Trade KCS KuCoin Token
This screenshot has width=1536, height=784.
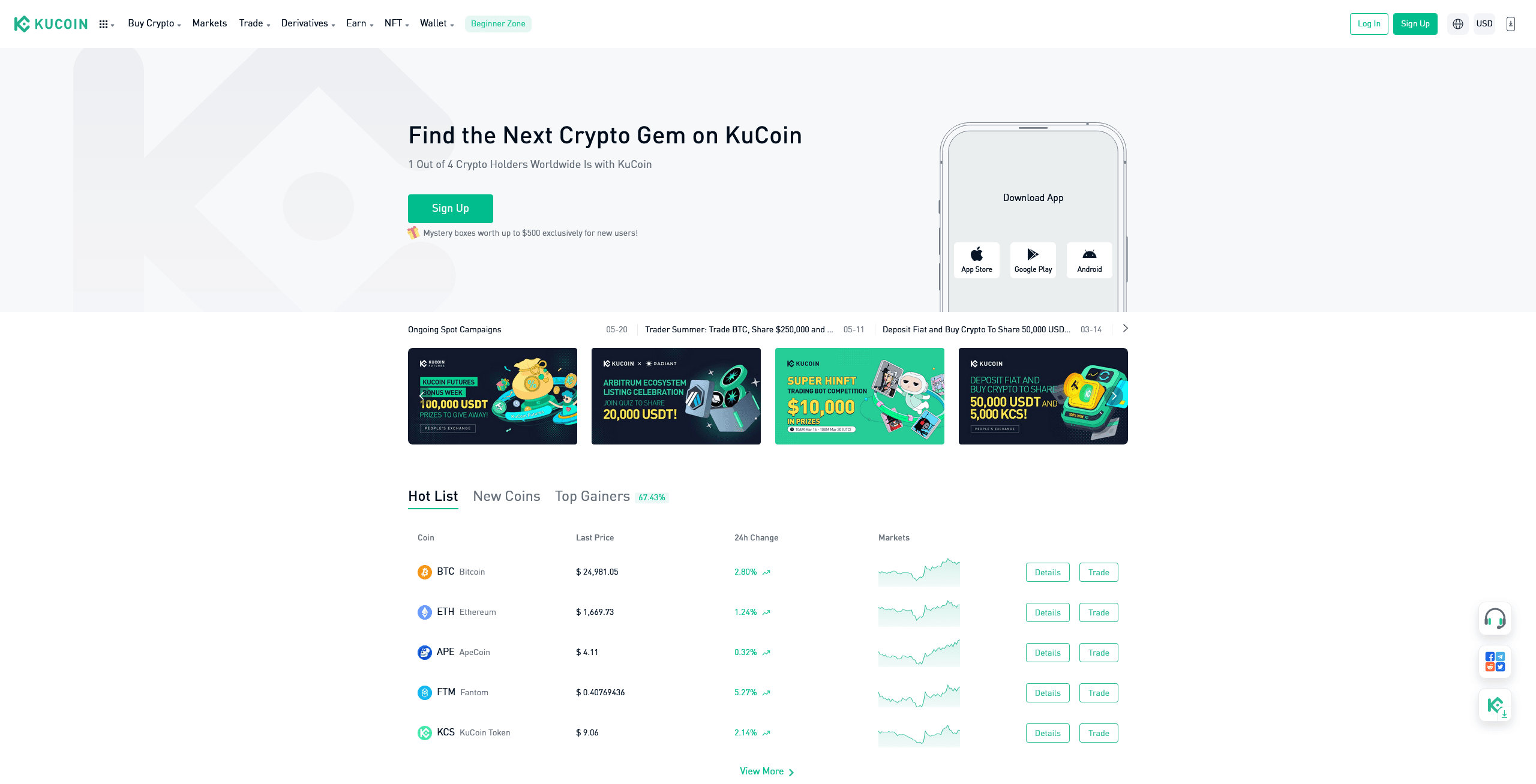1099,733
